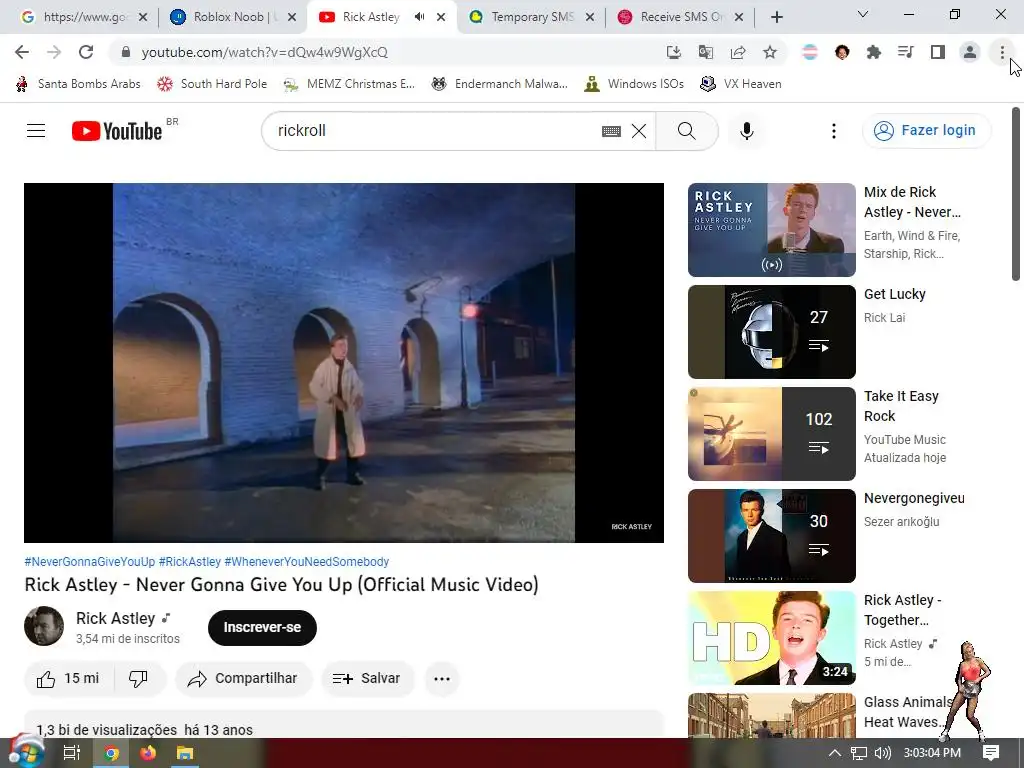Open more actions ellipsis below the video
Image resolution: width=1024 pixels, height=768 pixels.
pyautogui.click(x=442, y=679)
